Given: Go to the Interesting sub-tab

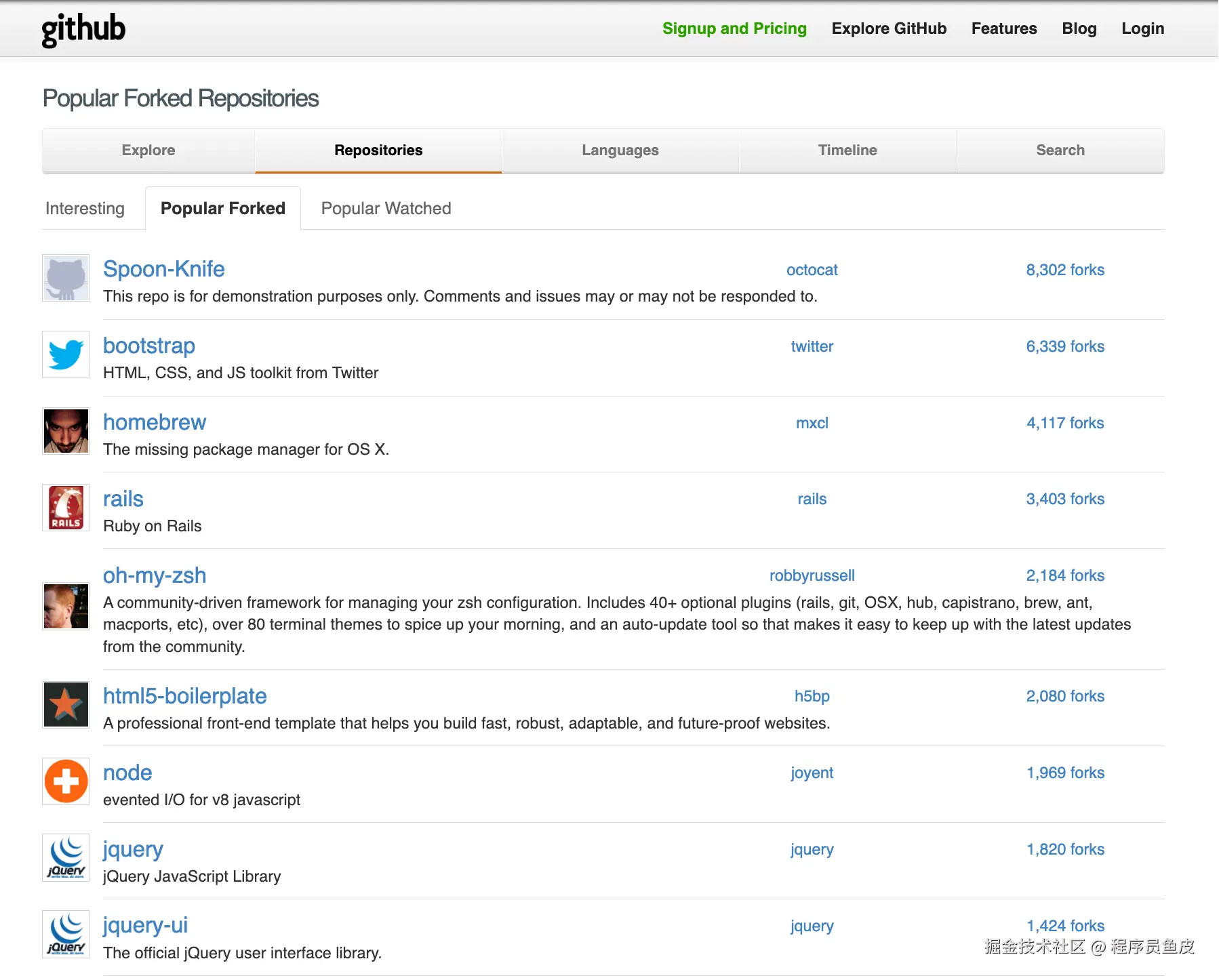Looking at the screenshot, I should point(85,209).
